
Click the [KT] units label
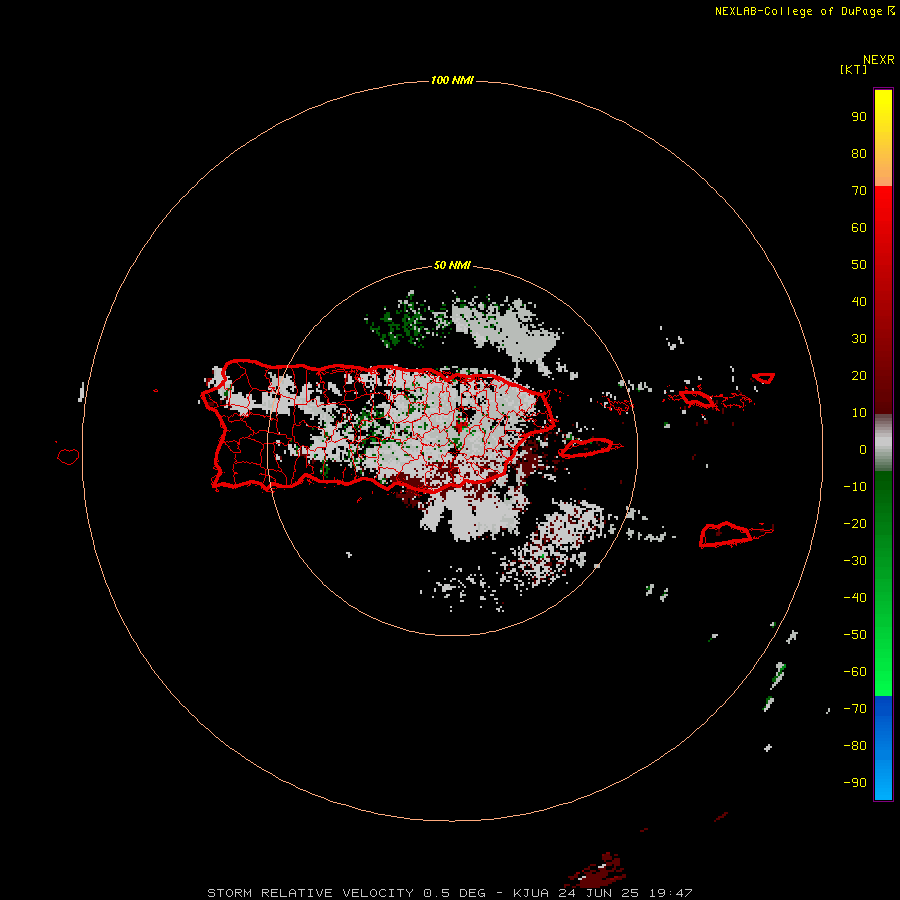(x=853, y=69)
